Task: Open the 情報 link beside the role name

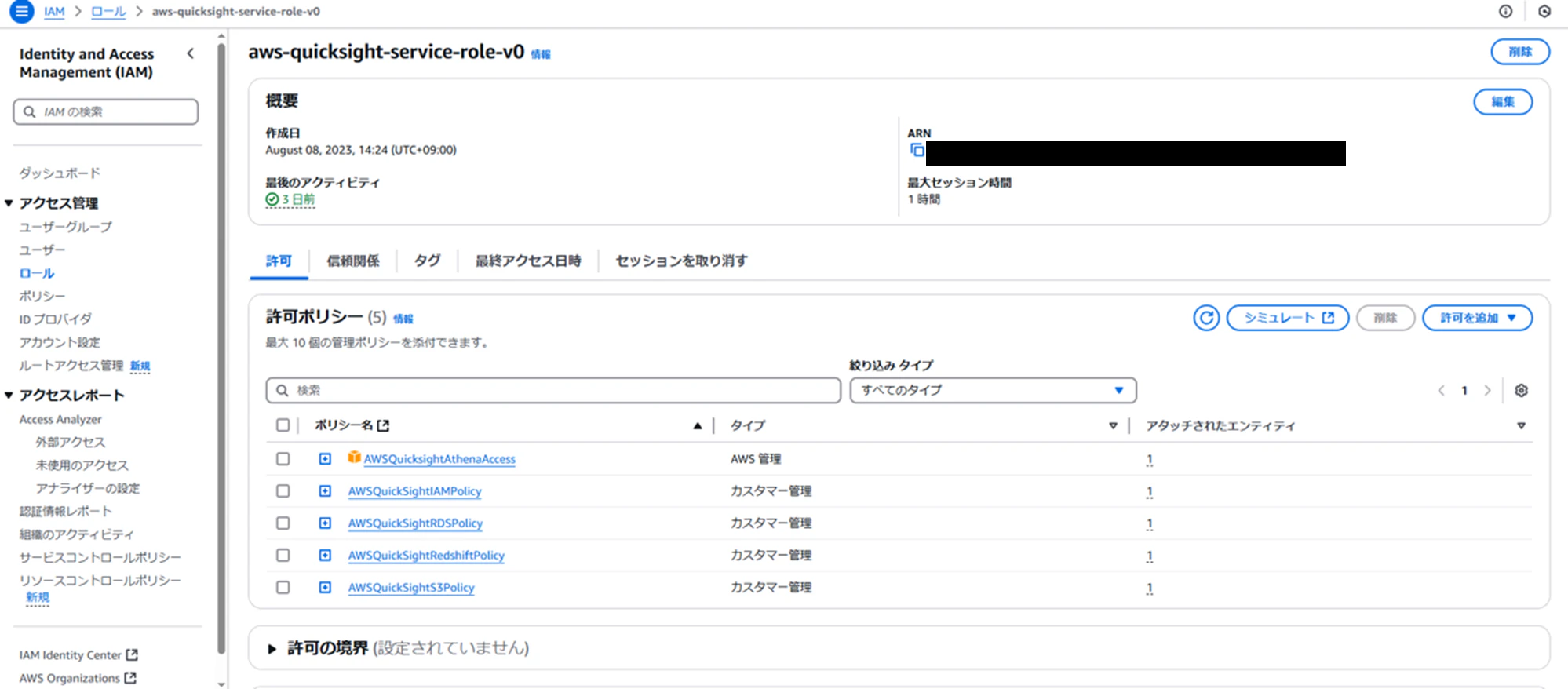Action: click(x=541, y=54)
